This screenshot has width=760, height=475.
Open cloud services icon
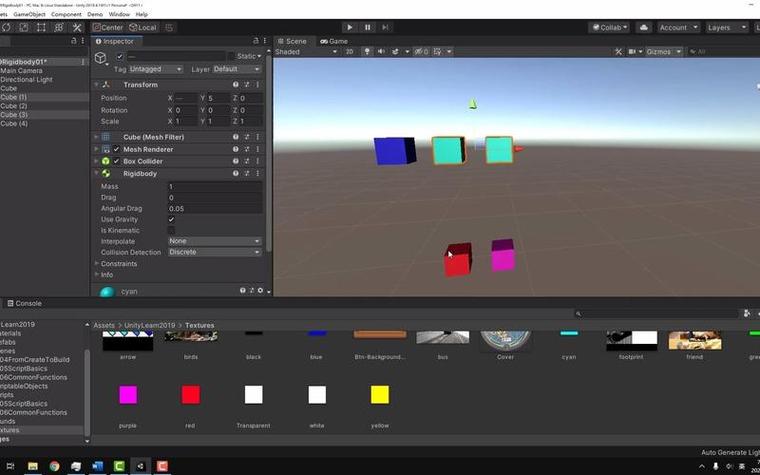point(644,28)
